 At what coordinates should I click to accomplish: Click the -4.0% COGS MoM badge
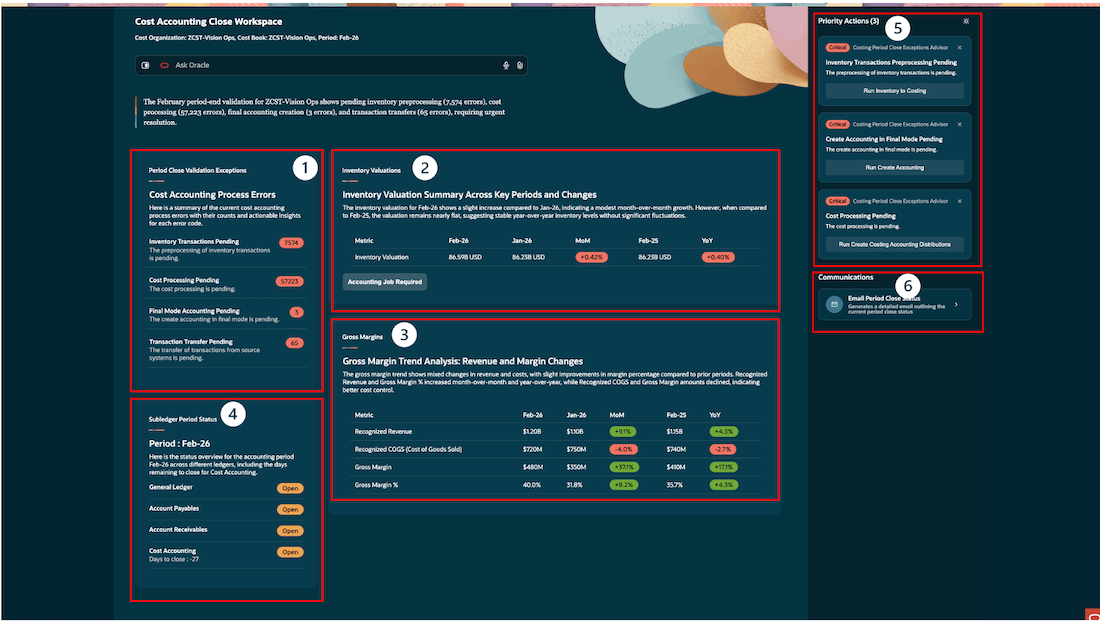click(623, 450)
